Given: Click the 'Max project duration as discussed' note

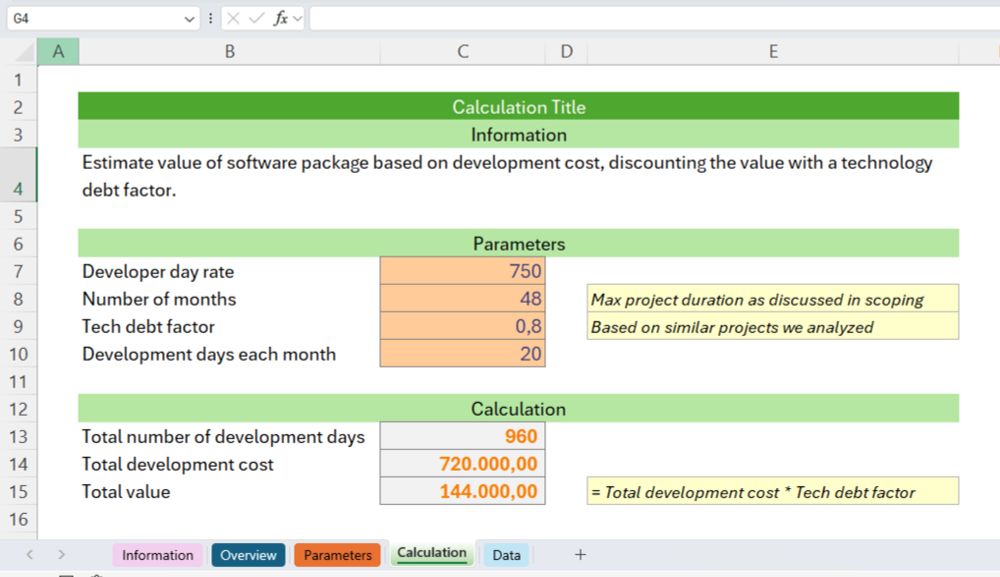Looking at the screenshot, I should 772,299.
